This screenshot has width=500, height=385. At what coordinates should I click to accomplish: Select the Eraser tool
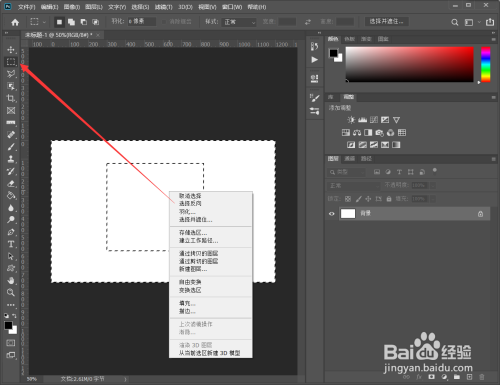(x=11, y=183)
